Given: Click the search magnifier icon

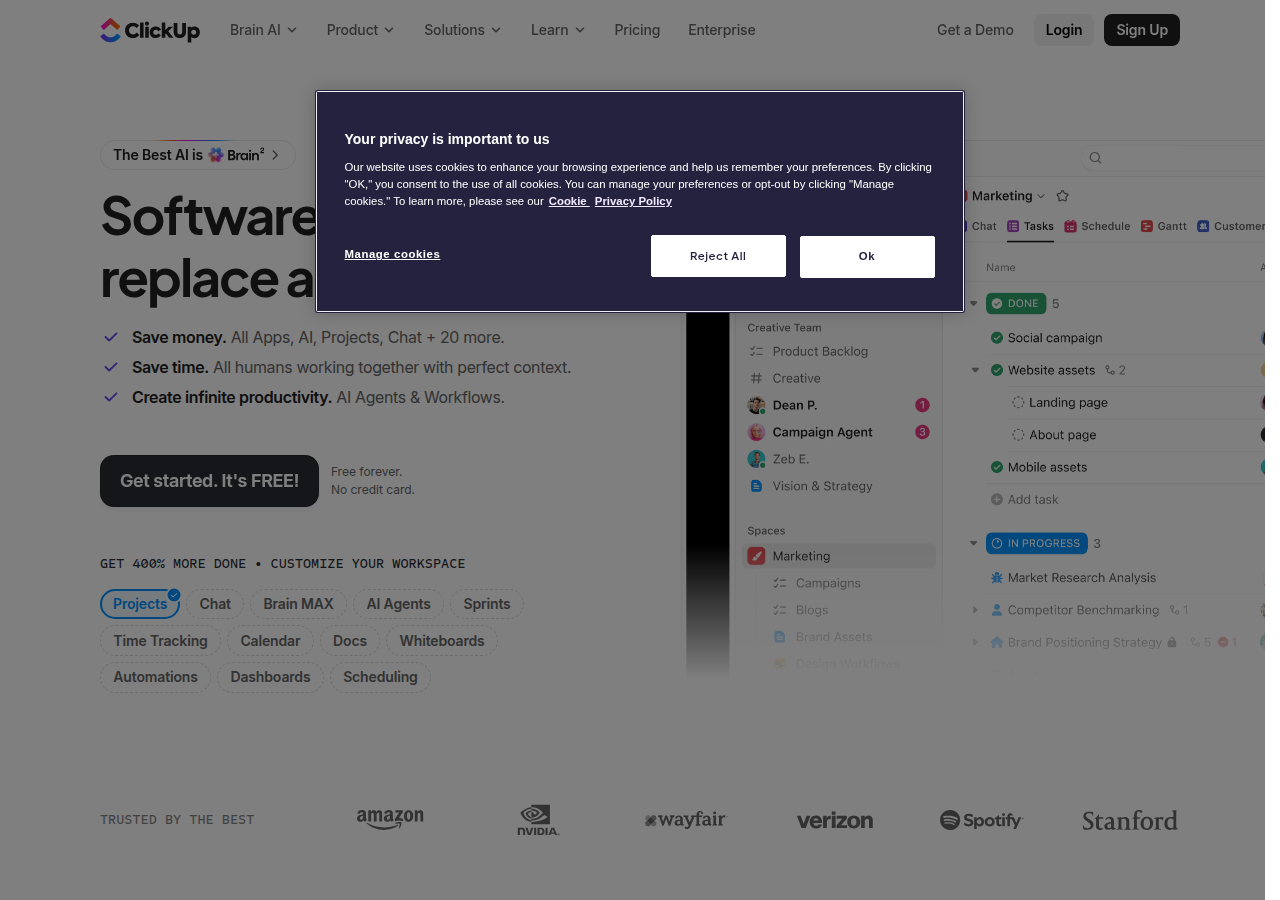Looking at the screenshot, I should coord(1095,158).
